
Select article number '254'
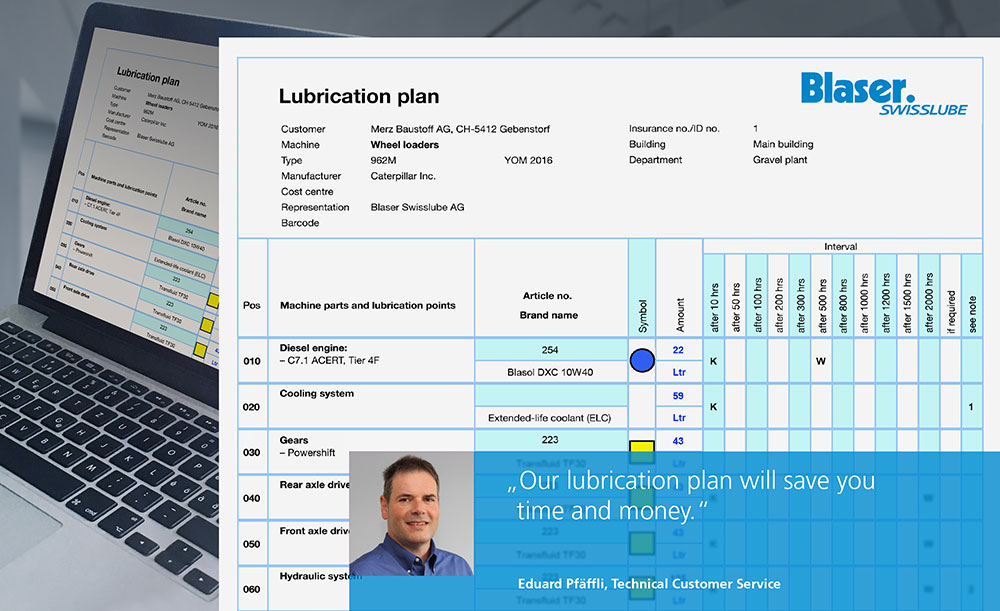[x=550, y=350]
